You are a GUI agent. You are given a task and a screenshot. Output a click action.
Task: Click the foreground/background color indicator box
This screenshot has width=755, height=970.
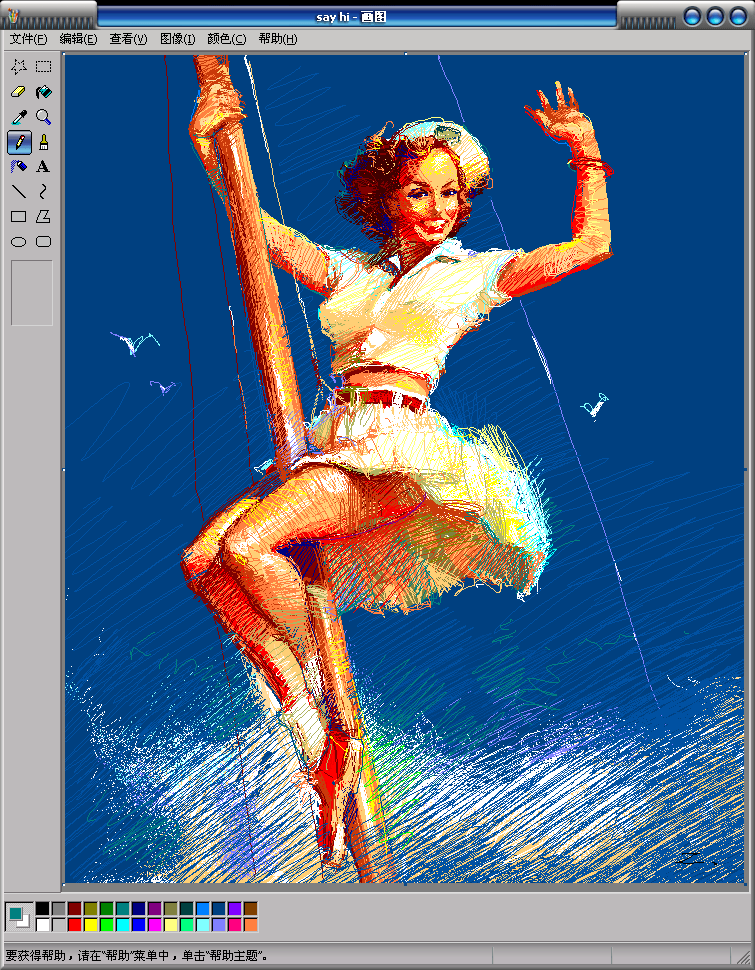point(19,917)
